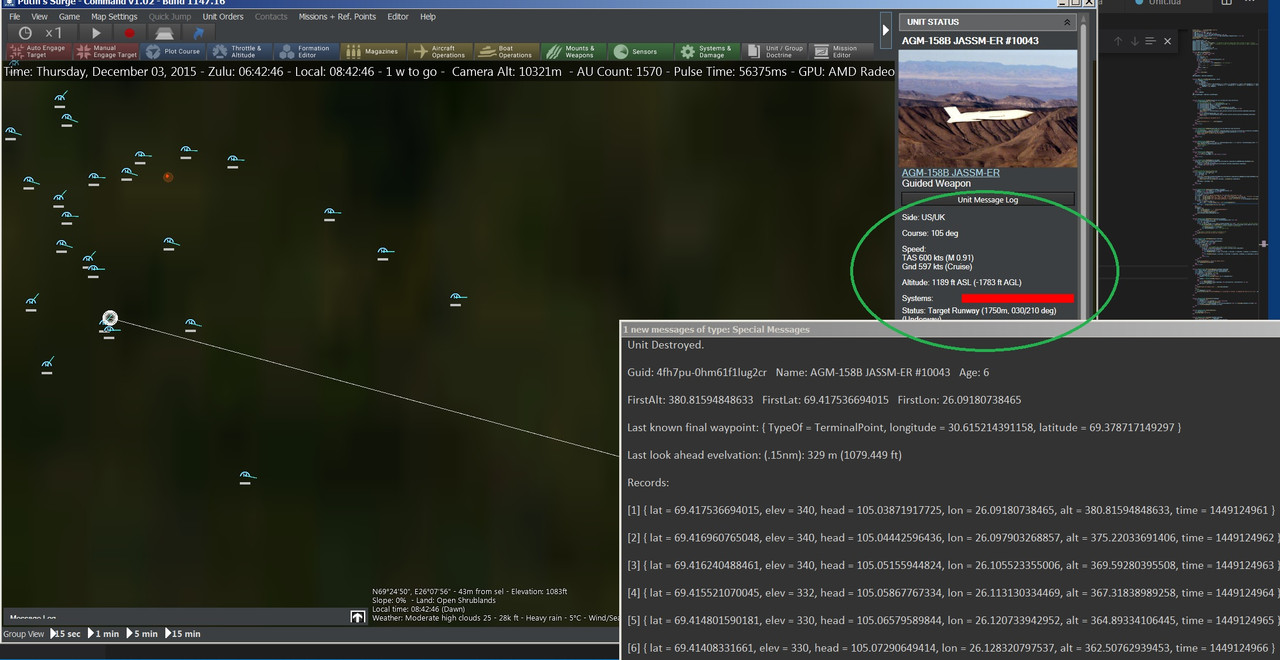Open Aircraft Operations
1280x660 pixels.
click(x=439, y=51)
